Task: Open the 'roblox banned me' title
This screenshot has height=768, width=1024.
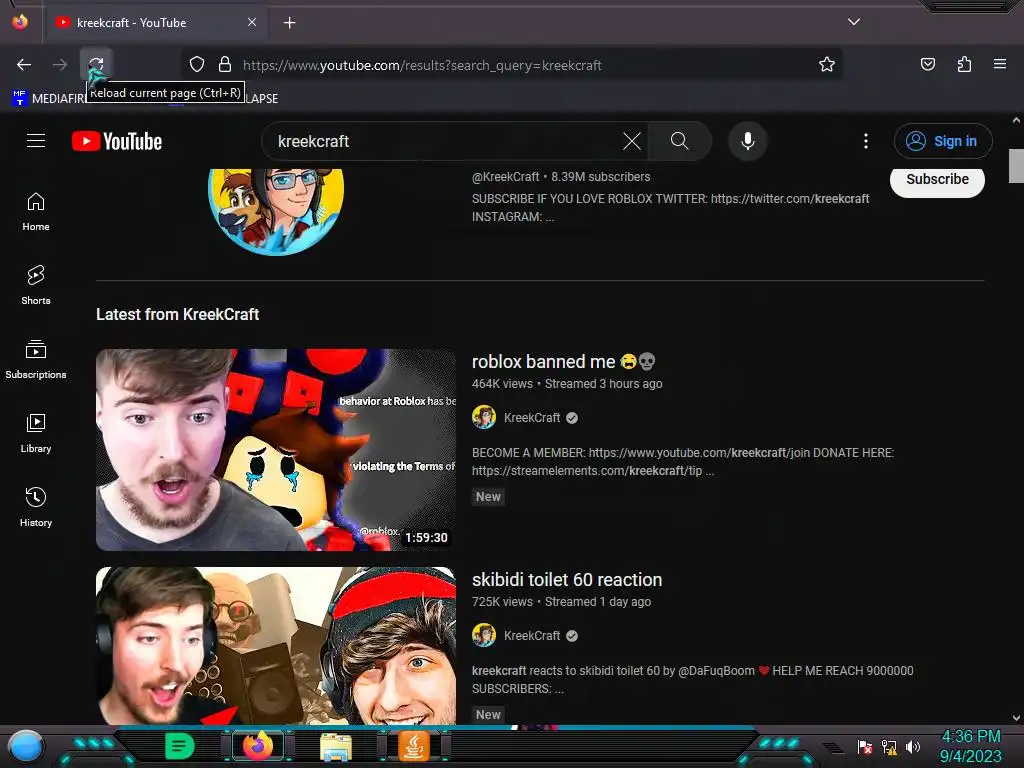Action: click(x=564, y=362)
